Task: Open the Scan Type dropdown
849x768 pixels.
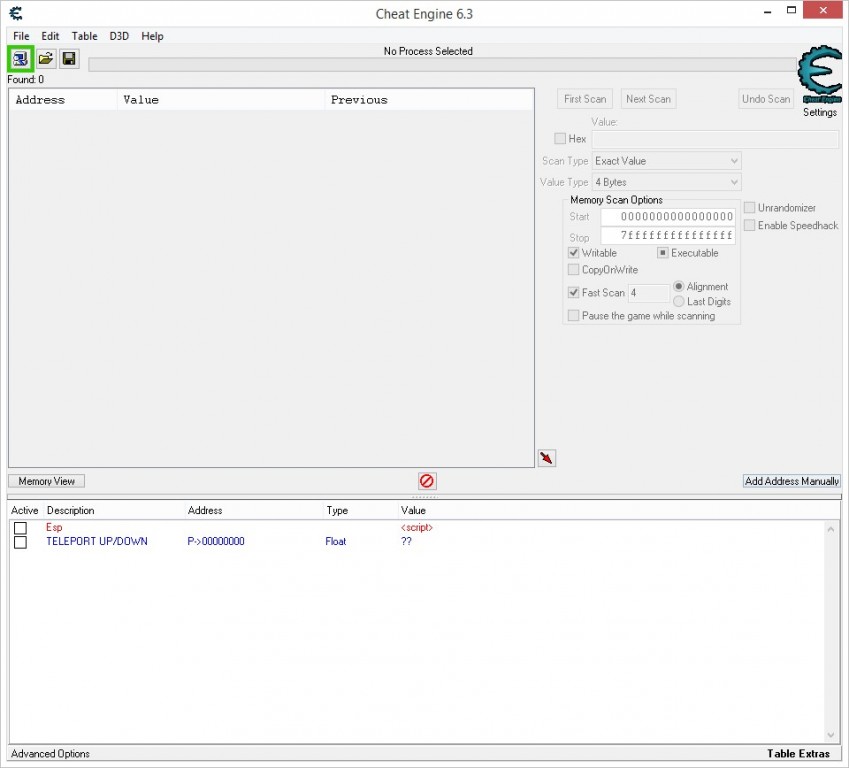Action: [667, 161]
